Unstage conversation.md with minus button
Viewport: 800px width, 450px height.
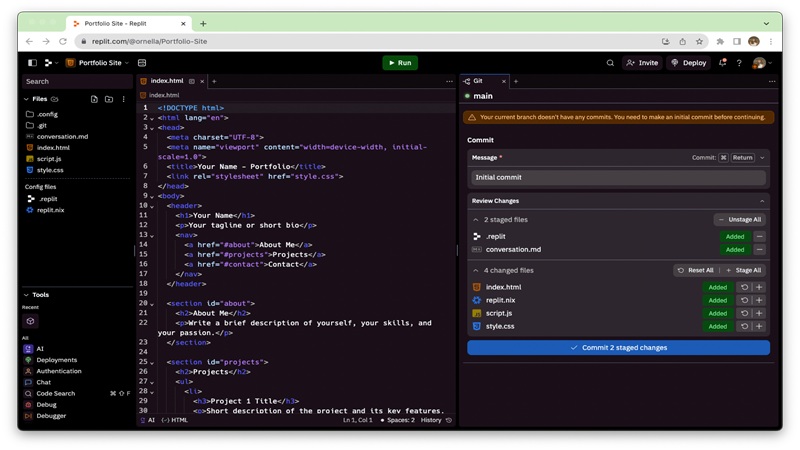(x=759, y=250)
